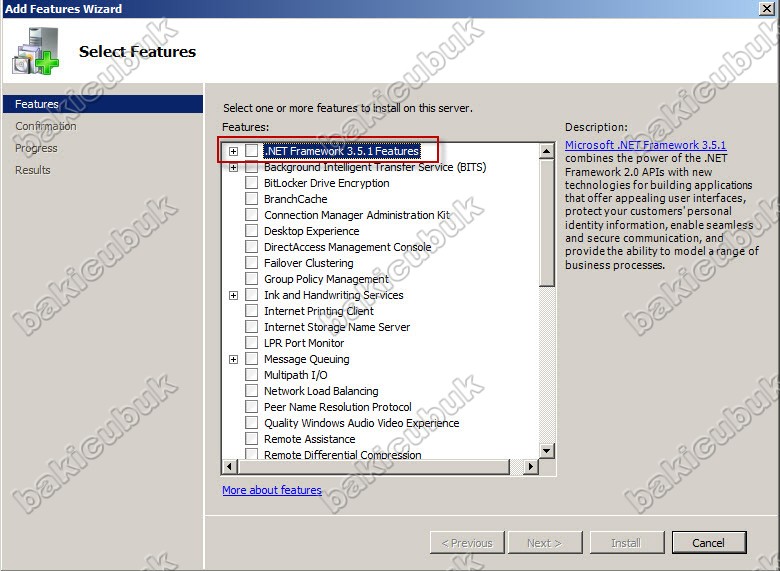Check Peer Name Resolution Protocol box
780x571 pixels.
tap(252, 407)
